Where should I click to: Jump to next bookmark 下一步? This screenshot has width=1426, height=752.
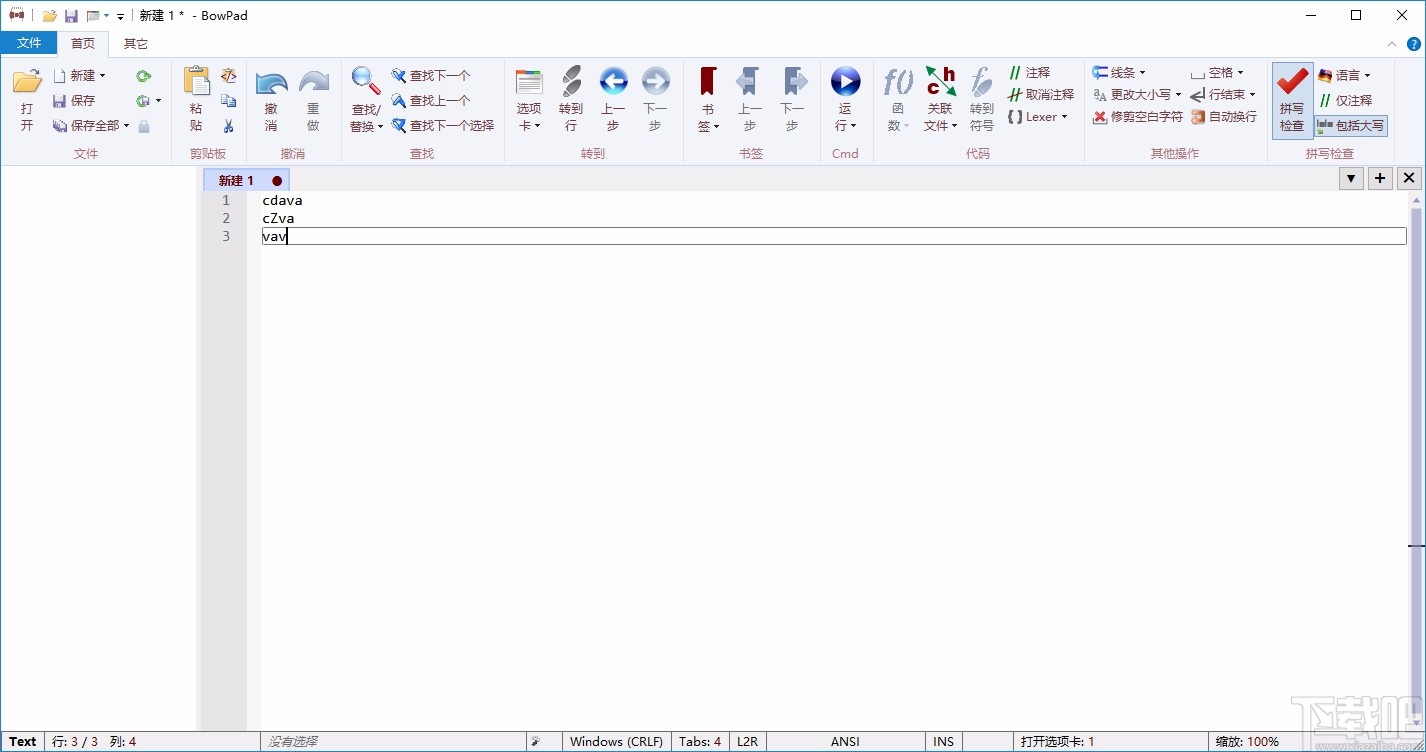pos(792,100)
